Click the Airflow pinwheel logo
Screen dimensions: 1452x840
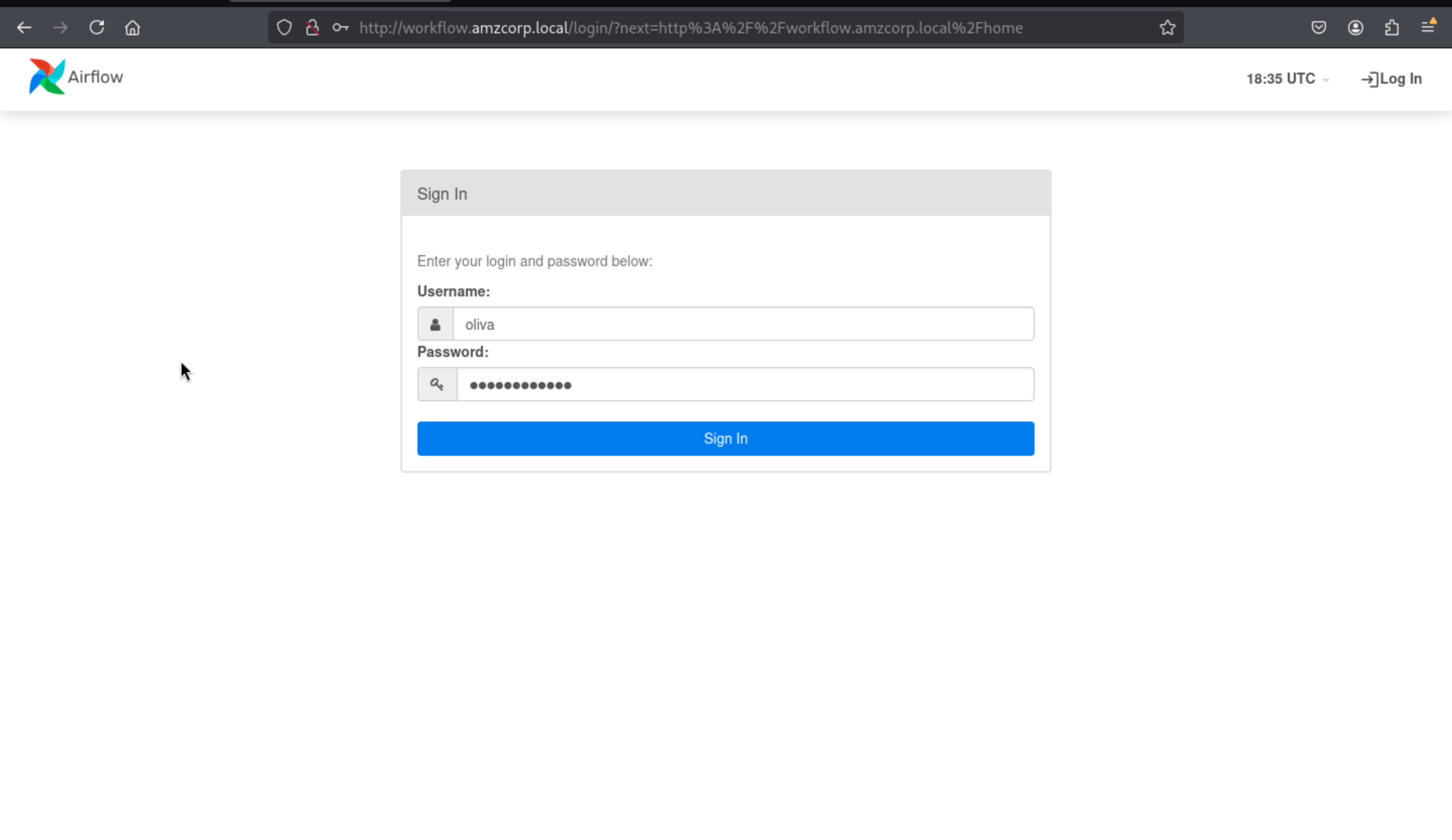[x=47, y=76]
